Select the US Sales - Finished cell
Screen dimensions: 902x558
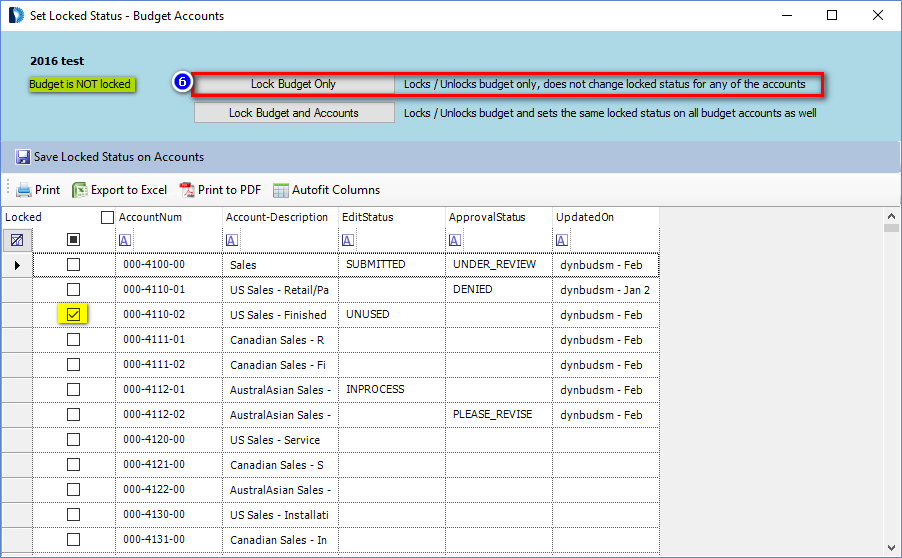(280, 314)
